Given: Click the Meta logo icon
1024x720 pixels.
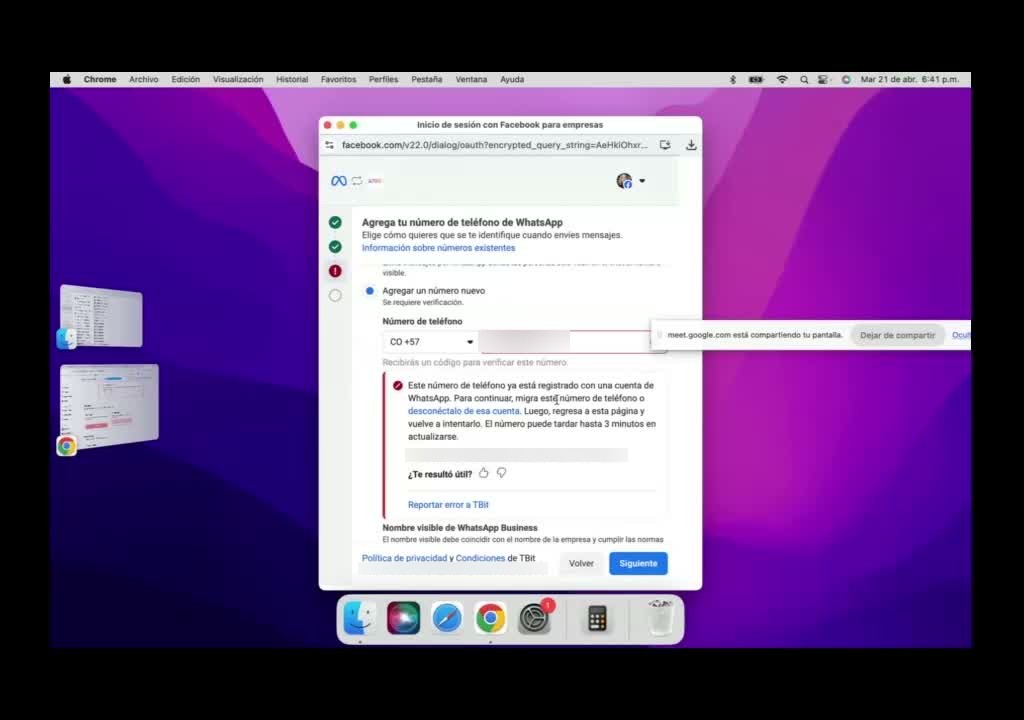Looking at the screenshot, I should [x=338, y=181].
